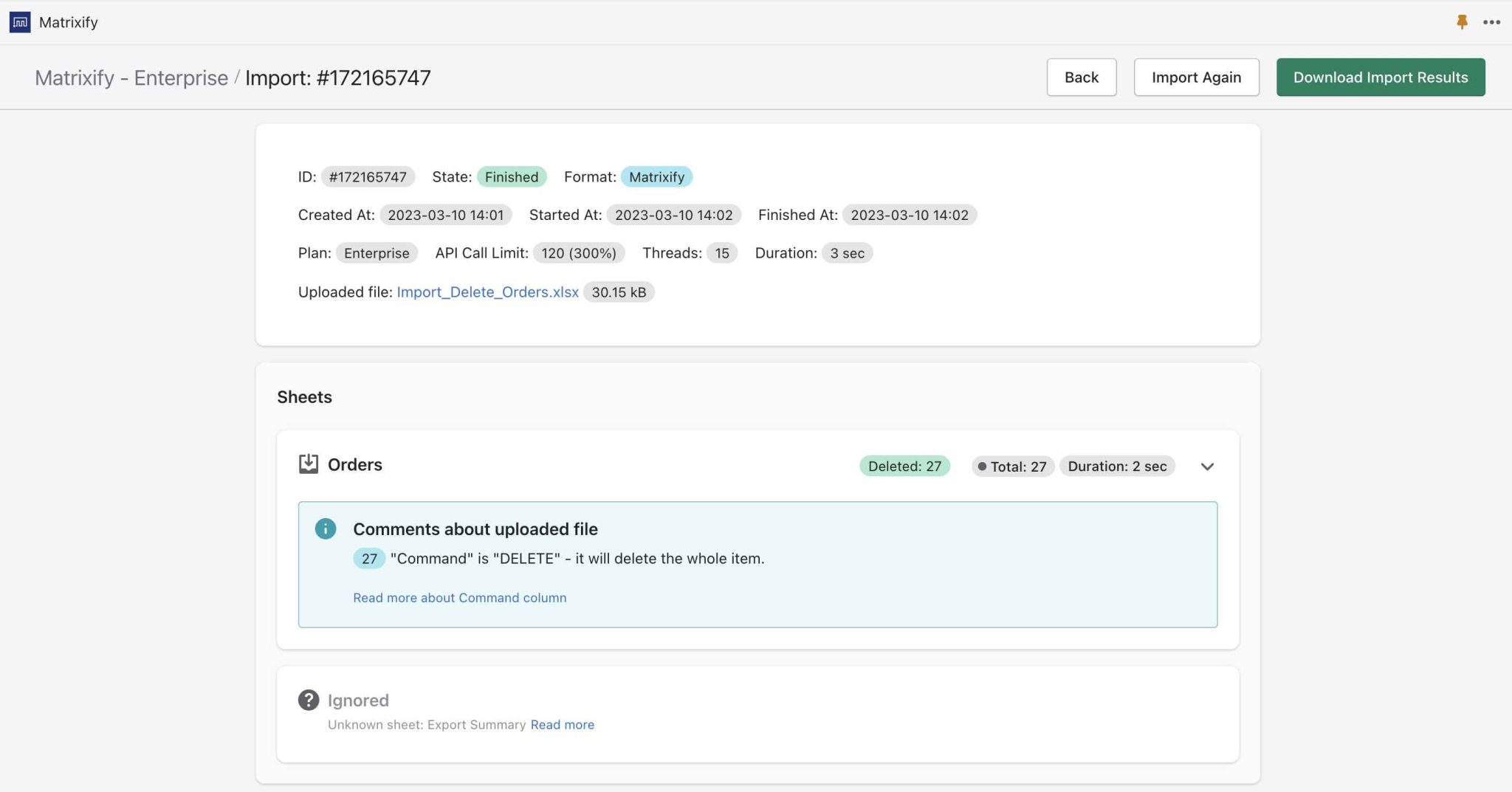Viewport: 1512px width, 792px height.
Task: Collapse the Orders sheet details
Action: (x=1206, y=466)
